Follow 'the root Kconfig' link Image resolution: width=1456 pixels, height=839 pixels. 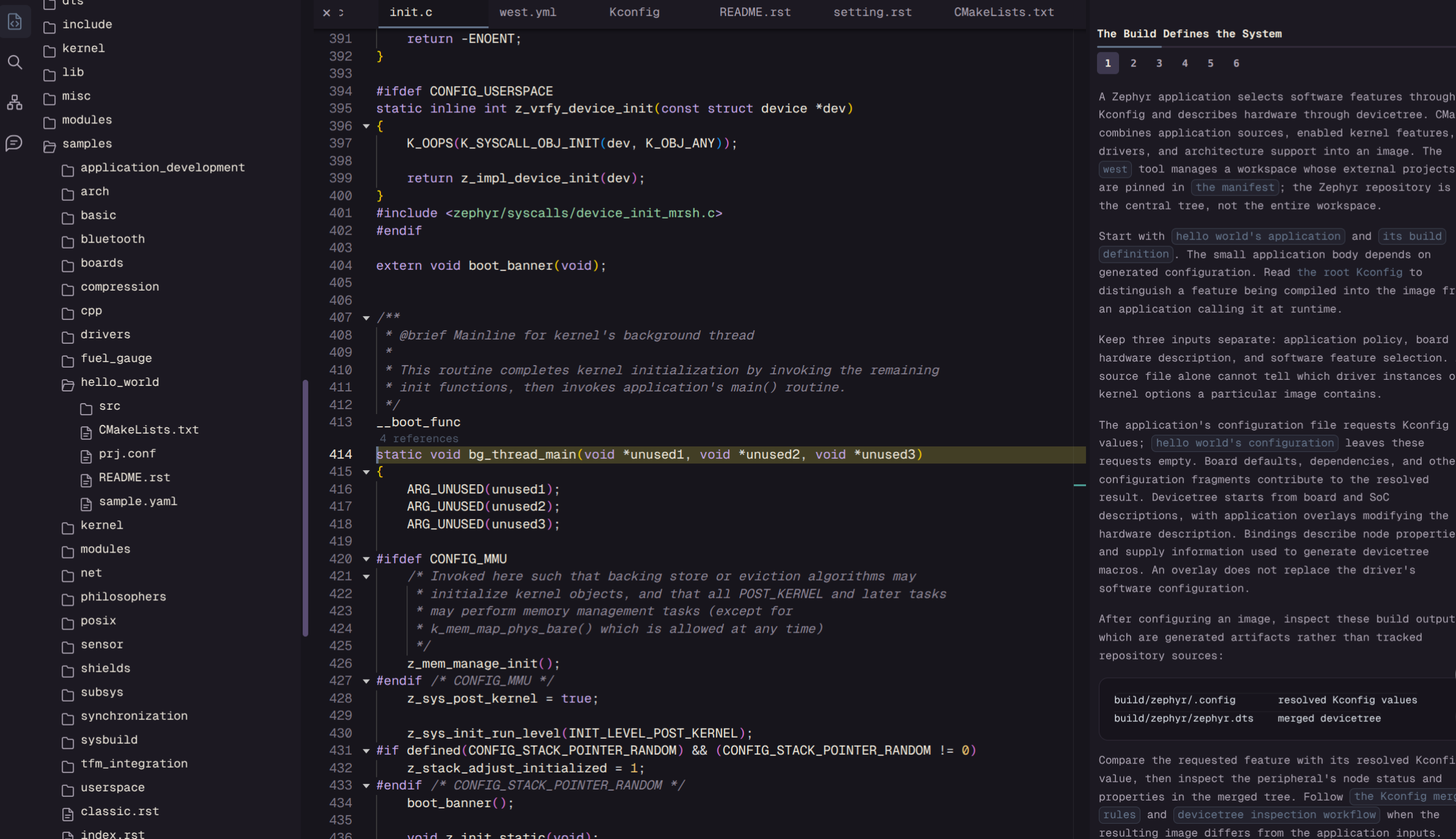click(x=1349, y=272)
